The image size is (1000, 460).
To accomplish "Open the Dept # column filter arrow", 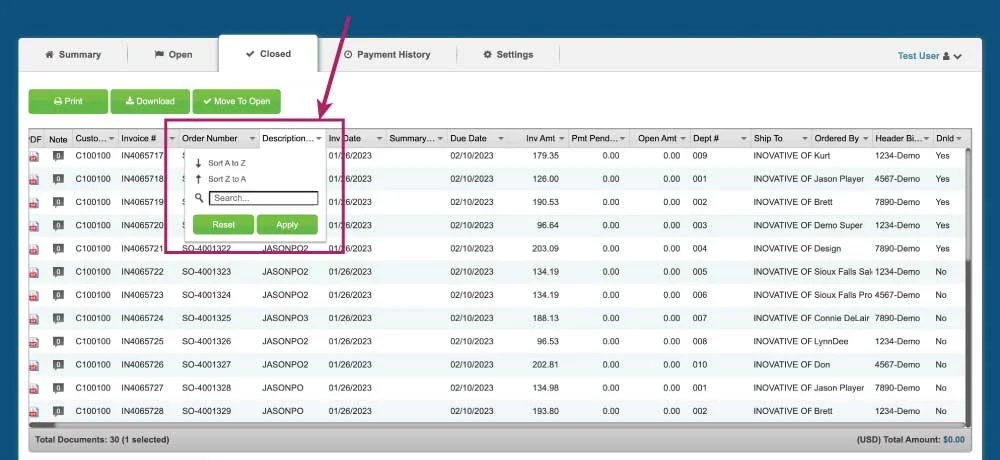I will [744, 138].
